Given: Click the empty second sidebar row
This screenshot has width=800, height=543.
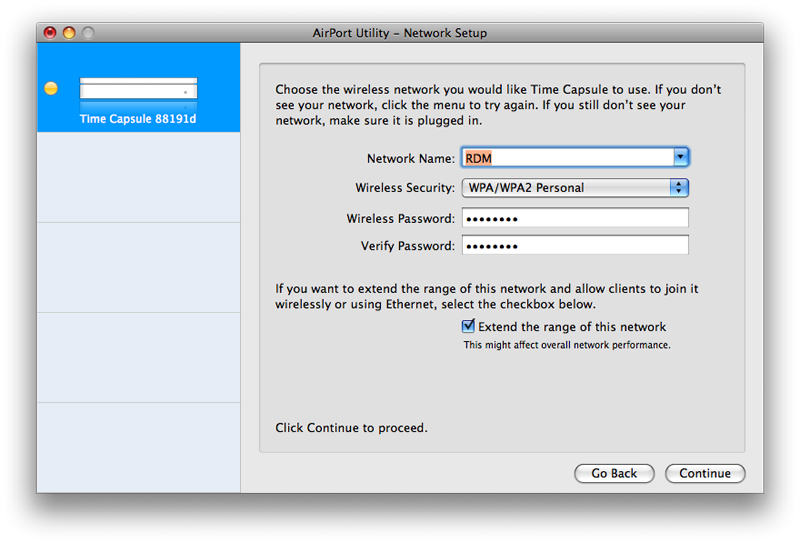Looking at the screenshot, I should coord(138,177).
